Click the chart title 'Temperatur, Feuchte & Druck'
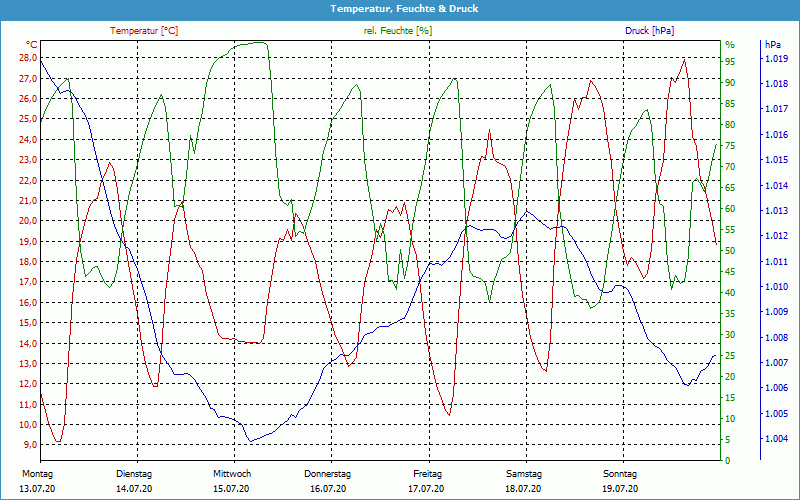Image resolution: width=800 pixels, height=500 pixels. 404,9
